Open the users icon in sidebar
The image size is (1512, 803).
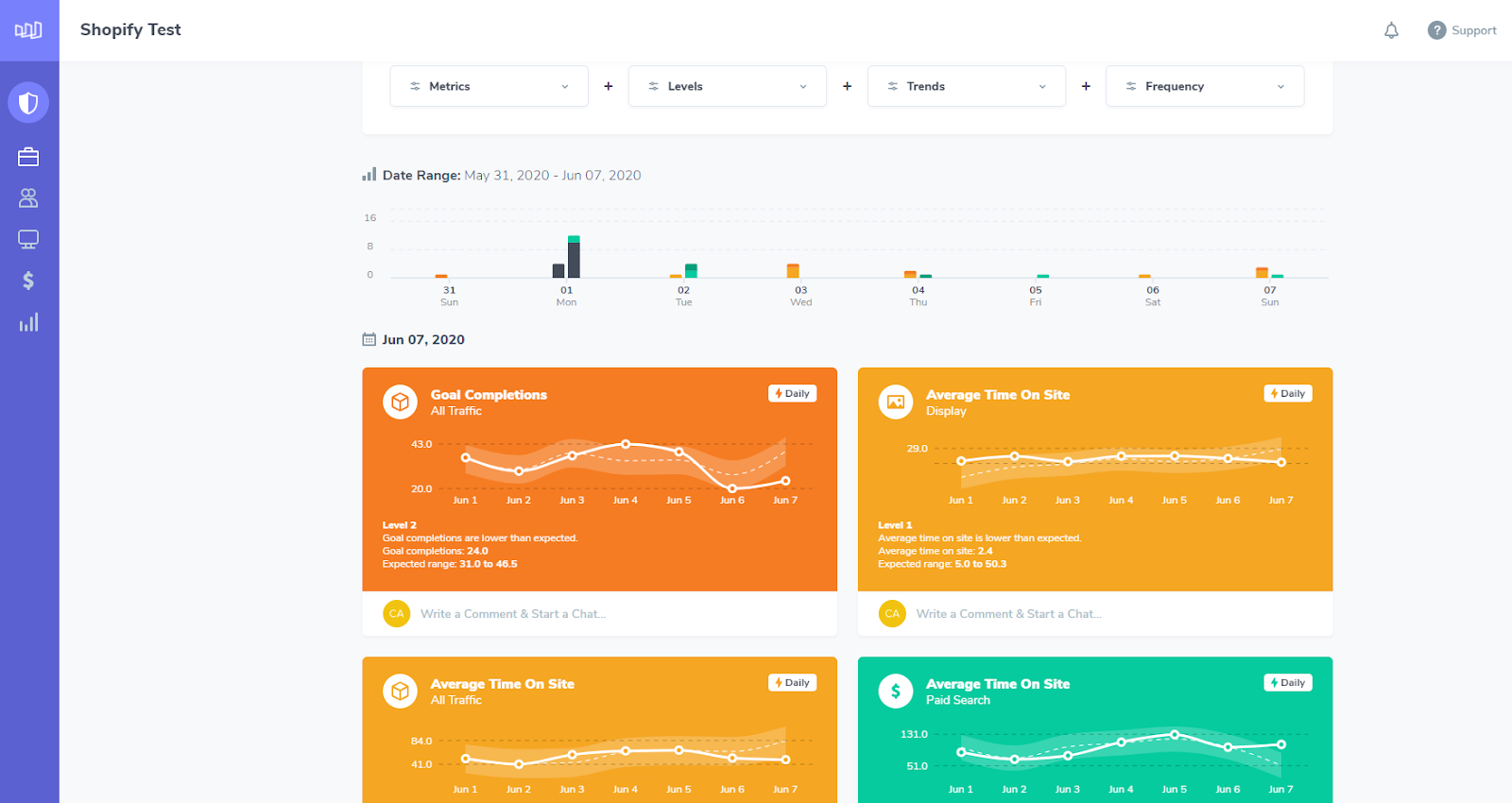[x=28, y=198]
